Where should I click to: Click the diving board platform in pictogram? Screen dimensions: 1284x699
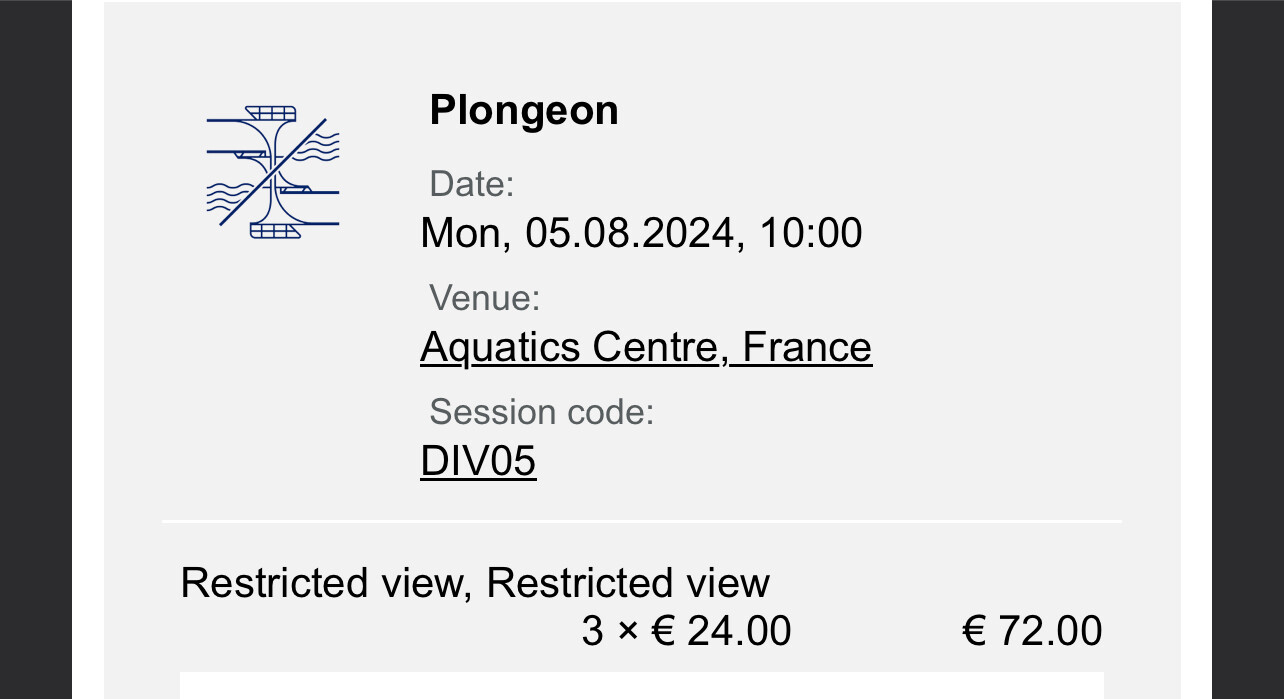coord(270,111)
